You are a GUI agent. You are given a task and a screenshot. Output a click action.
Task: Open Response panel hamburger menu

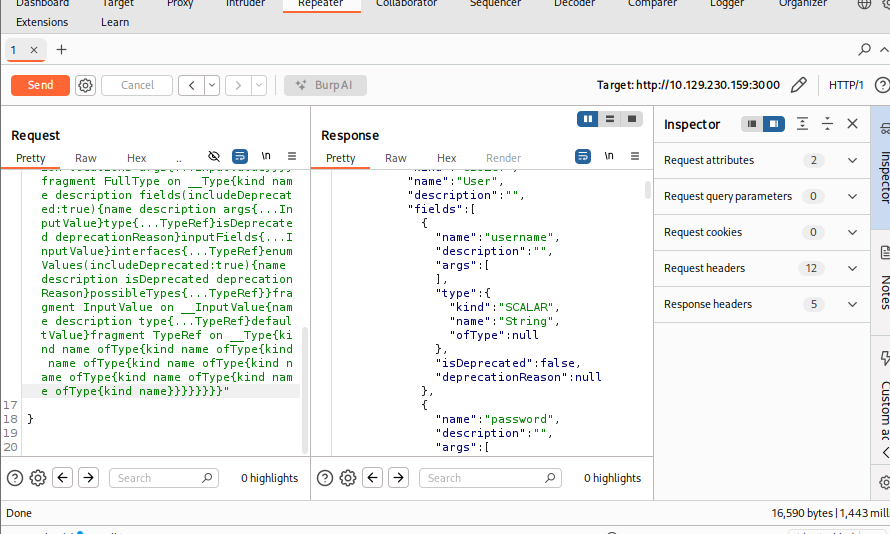(636, 157)
